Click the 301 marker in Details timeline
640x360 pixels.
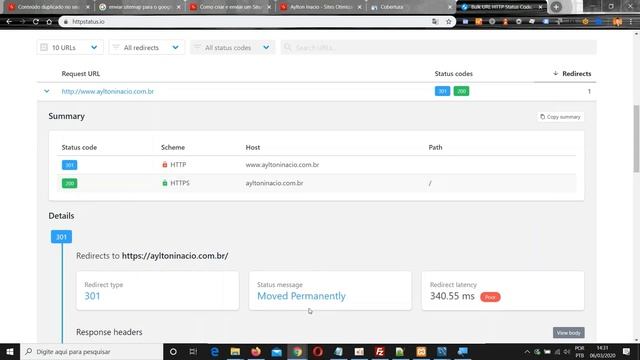pos(61,237)
